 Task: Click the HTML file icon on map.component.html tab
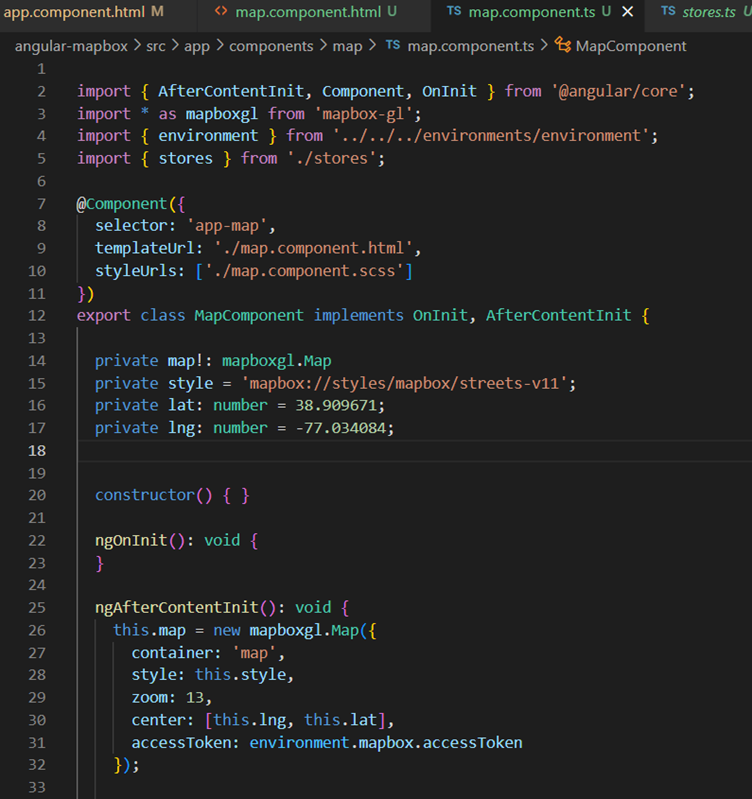[220, 12]
